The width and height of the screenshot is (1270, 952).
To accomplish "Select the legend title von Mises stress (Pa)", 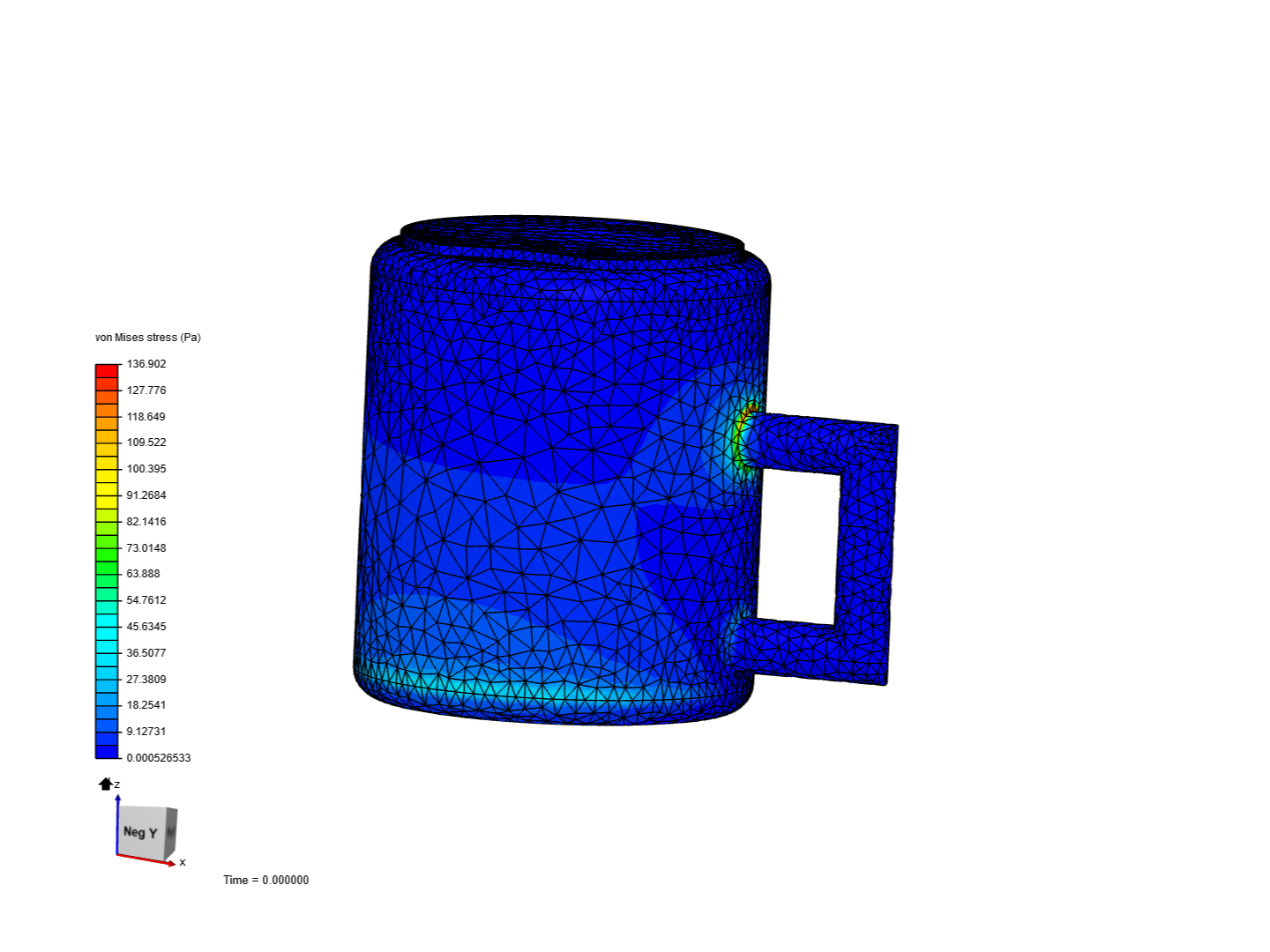I will (148, 338).
